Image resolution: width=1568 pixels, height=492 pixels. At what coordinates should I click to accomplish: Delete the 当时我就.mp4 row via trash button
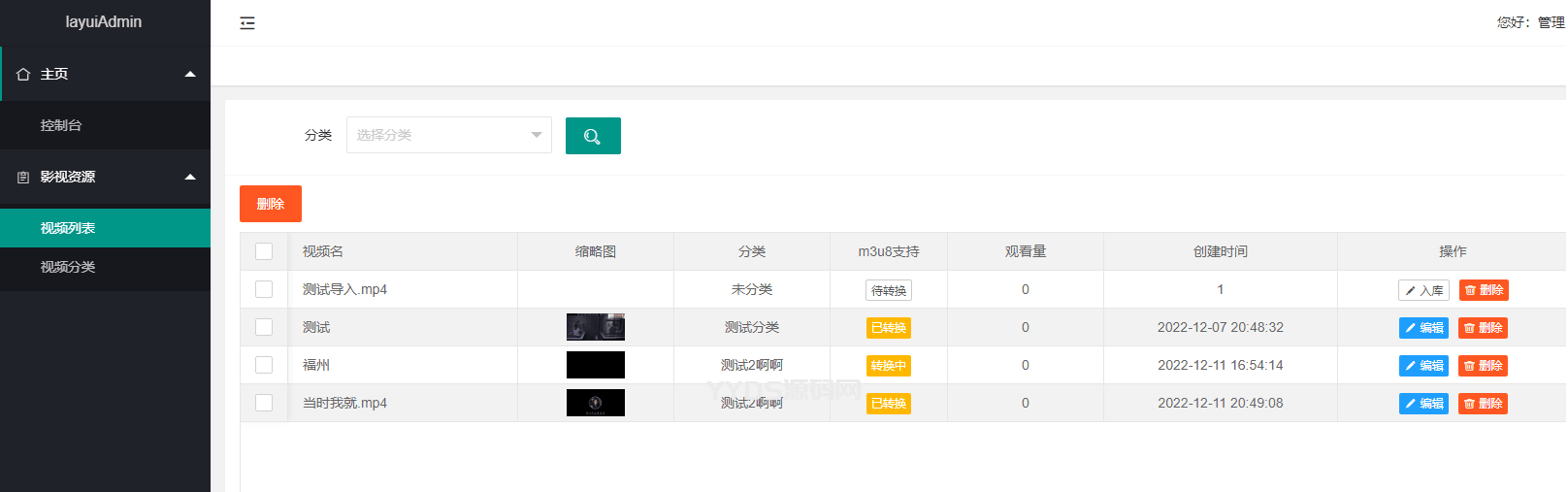tap(1484, 404)
